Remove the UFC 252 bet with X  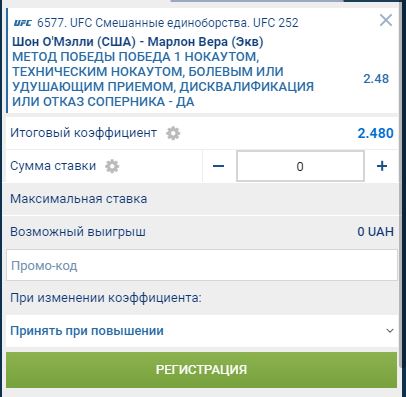[x=386, y=20]
